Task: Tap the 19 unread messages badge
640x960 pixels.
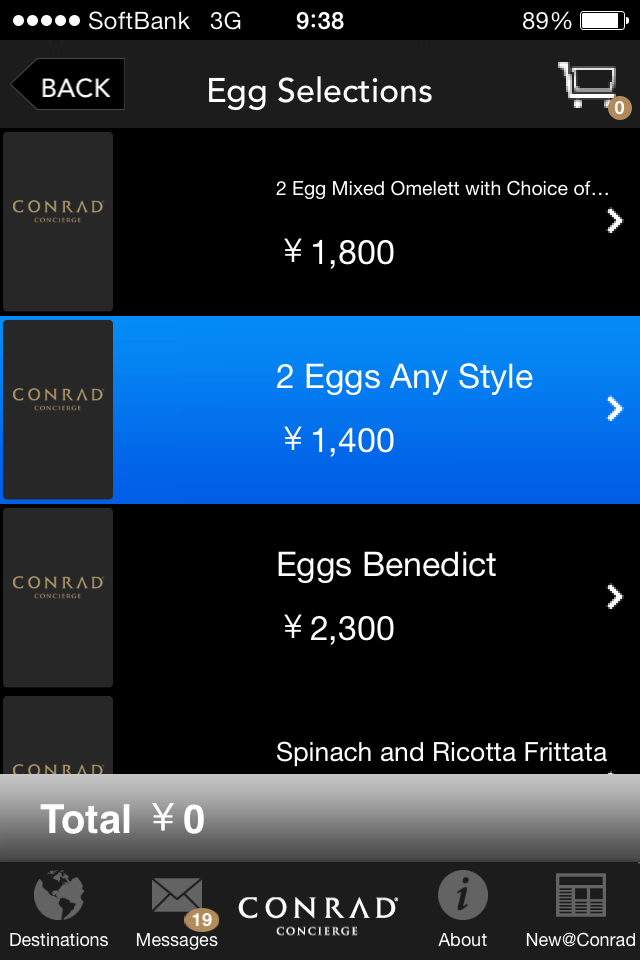Action: pyautogui.click(x=201, y=919)
